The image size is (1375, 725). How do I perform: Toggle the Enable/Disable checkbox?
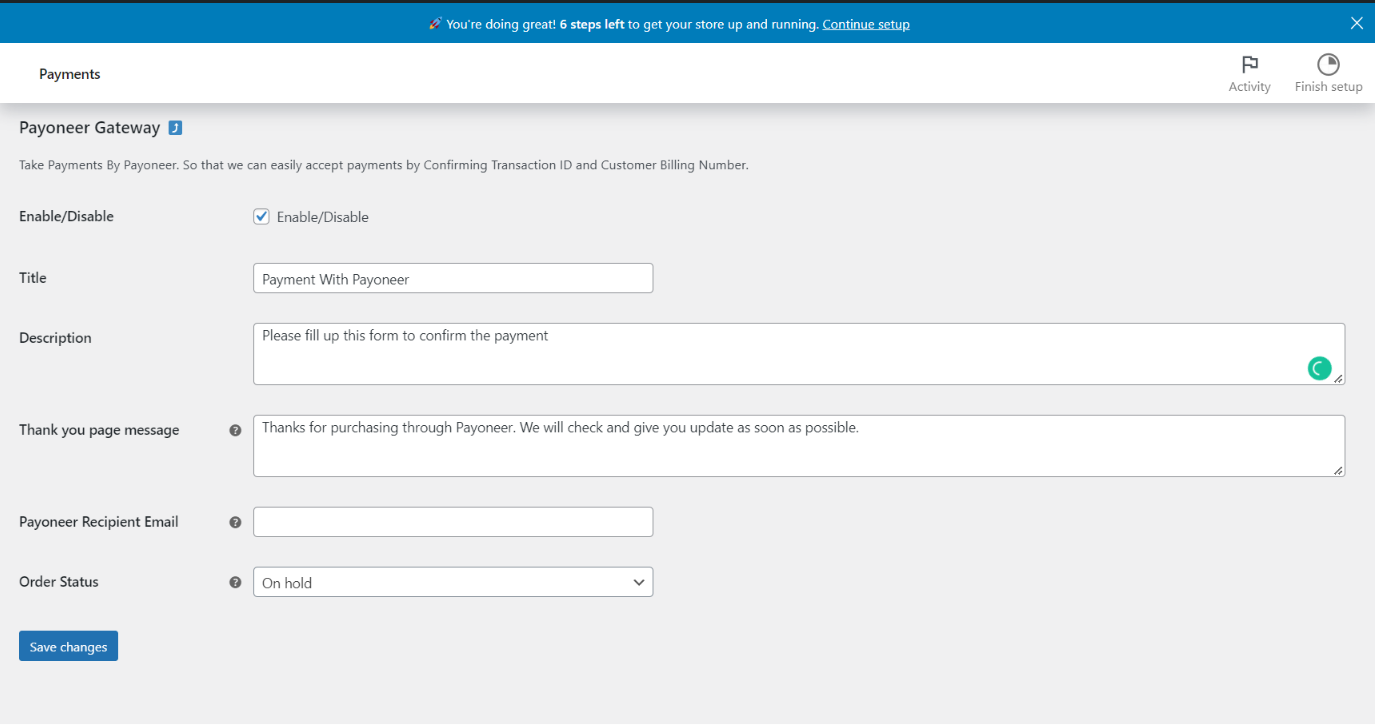click(x=262, y=216)
